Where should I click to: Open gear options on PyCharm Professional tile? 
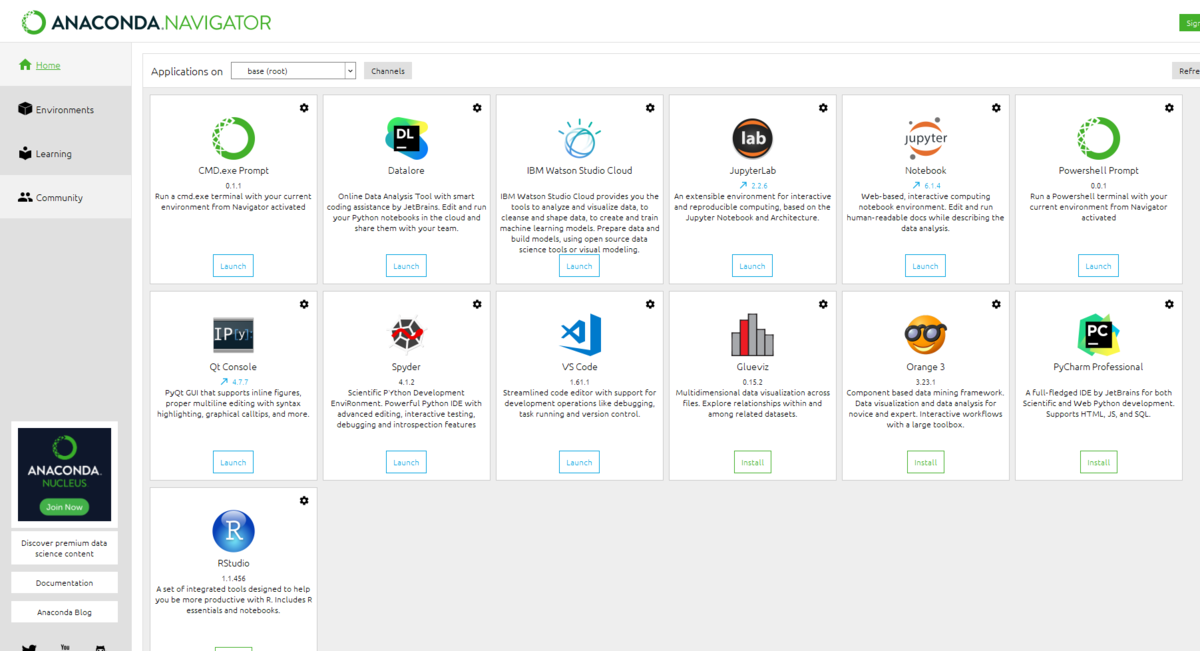coord(1169,304)
